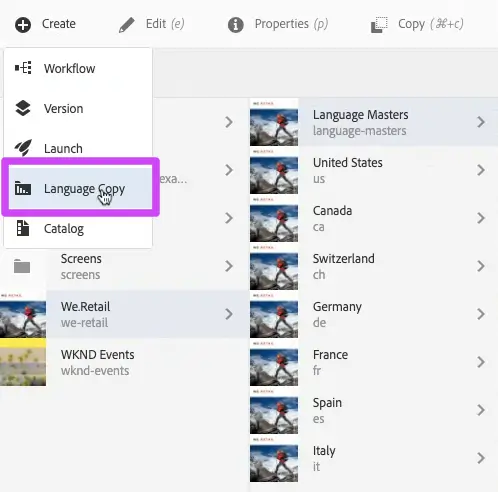Select the Language Masters thumbnail
This screenshot has width=498, height=492.
[274, 122]
